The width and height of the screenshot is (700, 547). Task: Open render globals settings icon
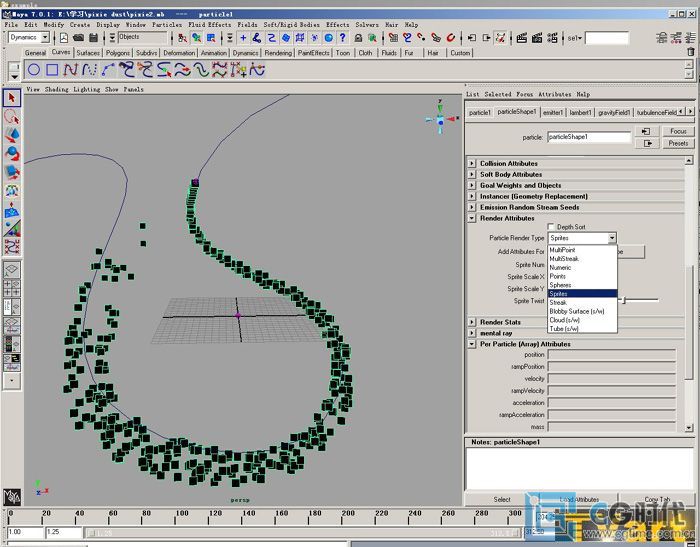pos(552,38)
